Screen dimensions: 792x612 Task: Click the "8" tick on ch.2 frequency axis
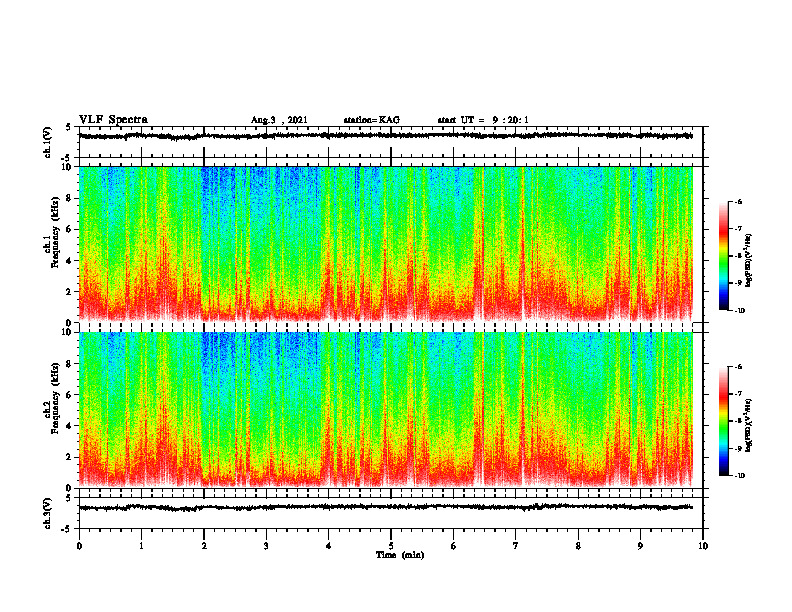(69, 364)
